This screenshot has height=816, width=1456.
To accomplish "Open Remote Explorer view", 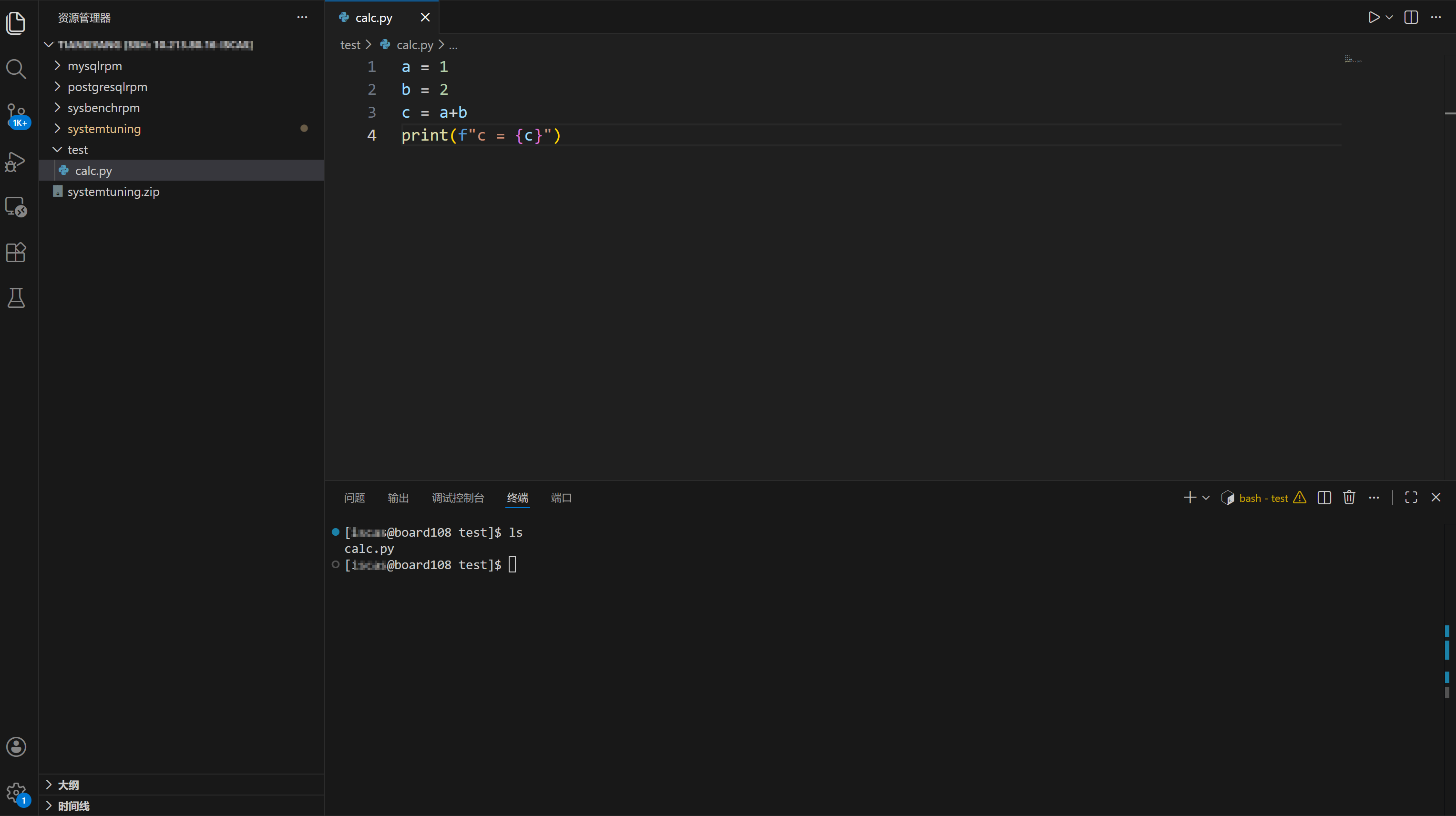I will 16,207.
